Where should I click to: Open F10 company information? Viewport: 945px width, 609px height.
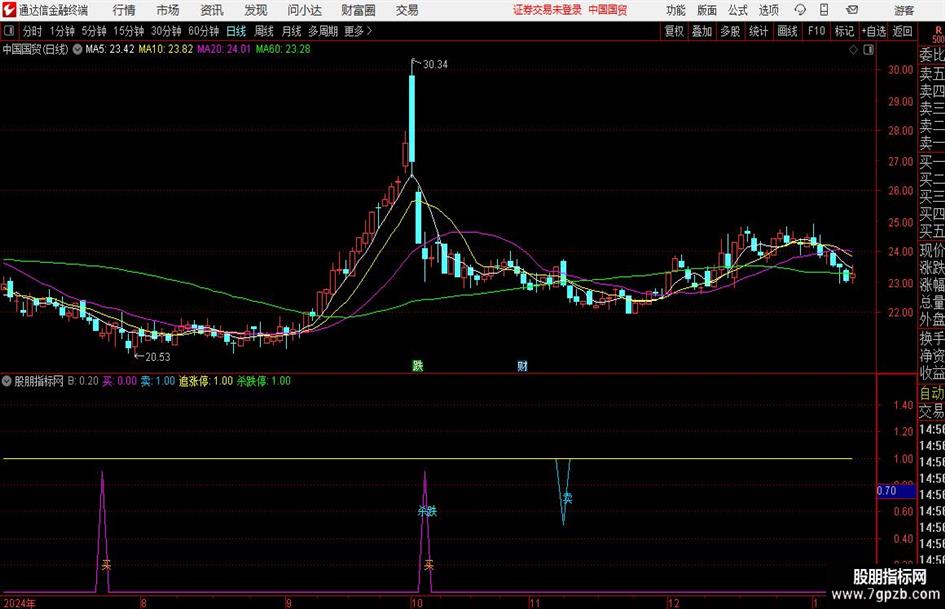[x=817, y=31]
